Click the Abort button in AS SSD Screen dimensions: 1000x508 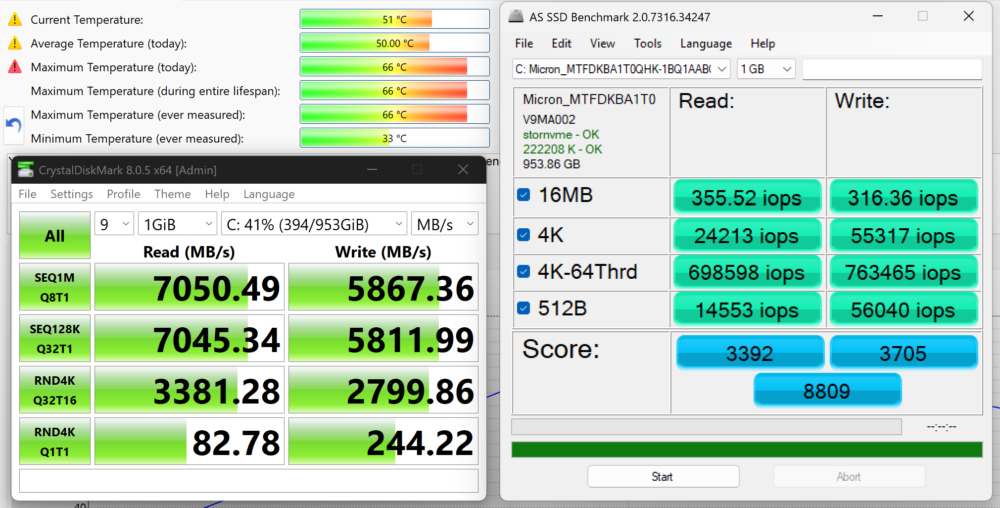pyautogui.click(x=849, y=476)
